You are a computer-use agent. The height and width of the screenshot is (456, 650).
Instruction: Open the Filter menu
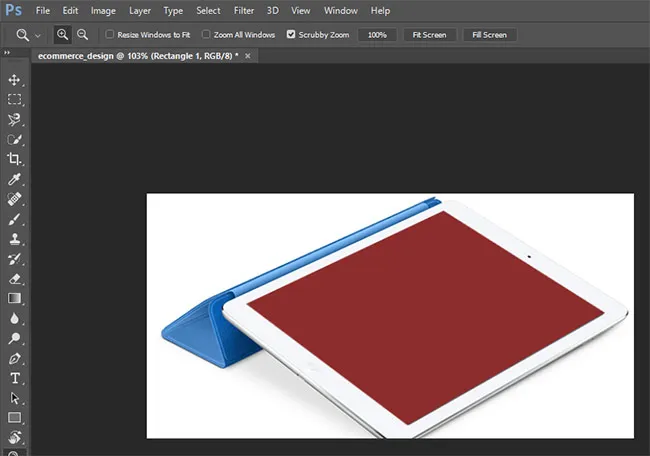click(x=243, y=10)
